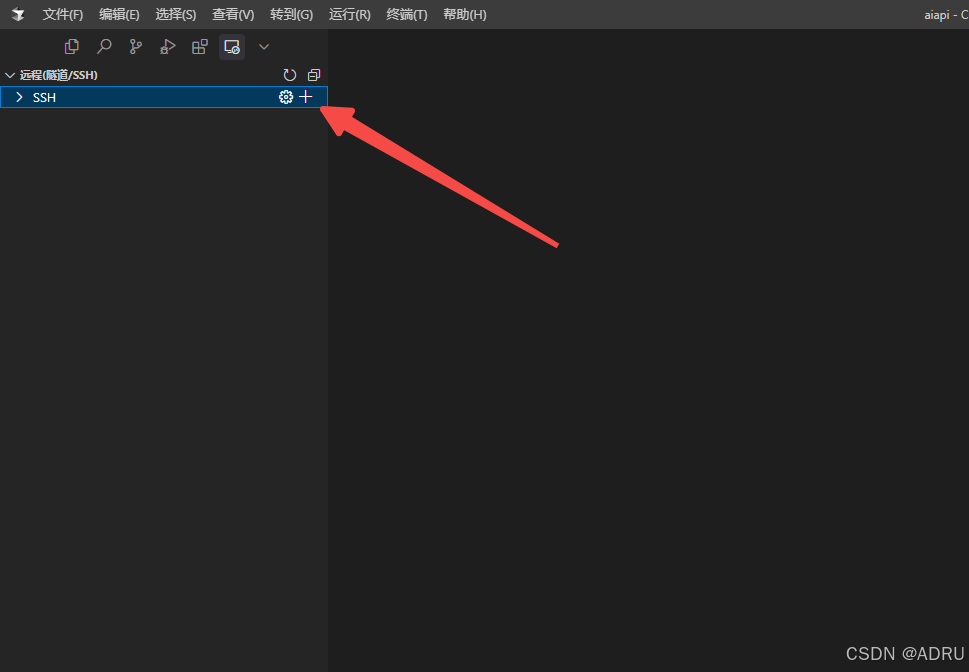This screenshot has height=672, width=969.
Task: Open the Extensions view icon
Action: [x=200, y=46]
